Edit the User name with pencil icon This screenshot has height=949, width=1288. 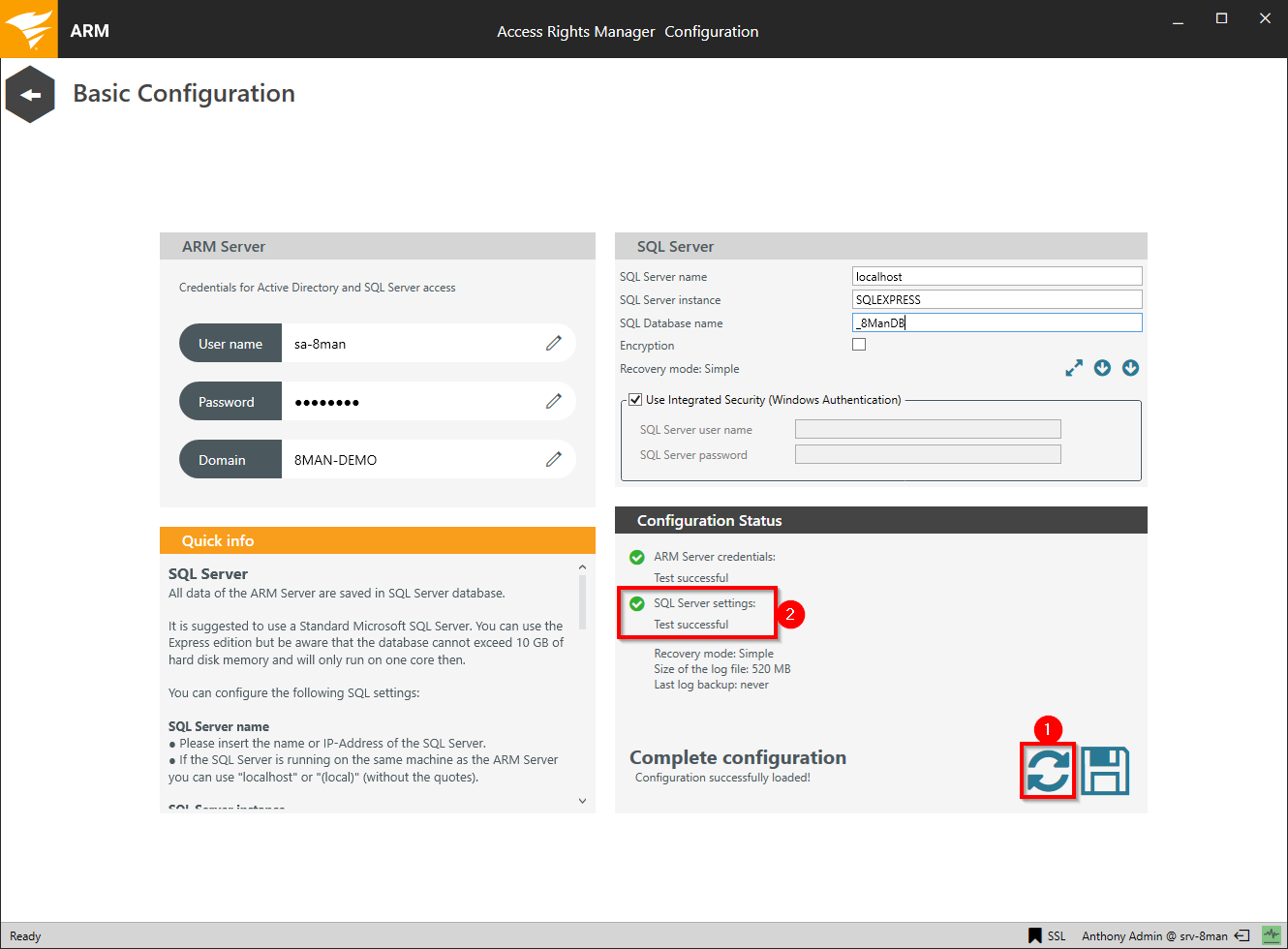click(x=553, y=343)
